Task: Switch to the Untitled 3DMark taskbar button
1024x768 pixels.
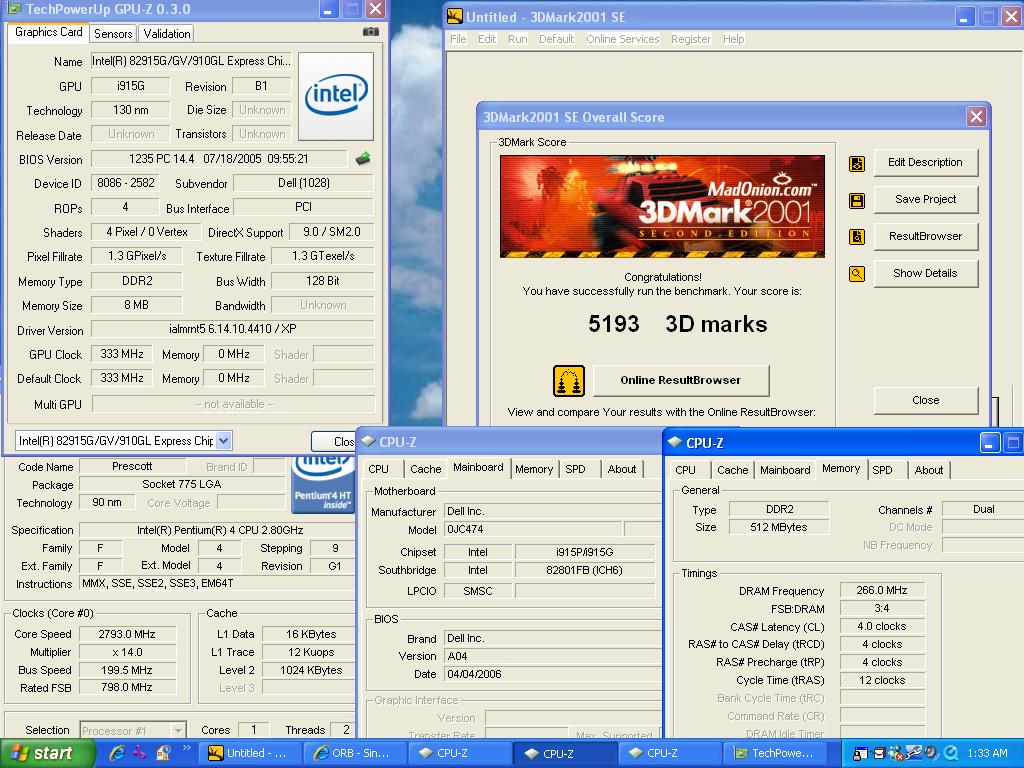Action: click(250, 753)
